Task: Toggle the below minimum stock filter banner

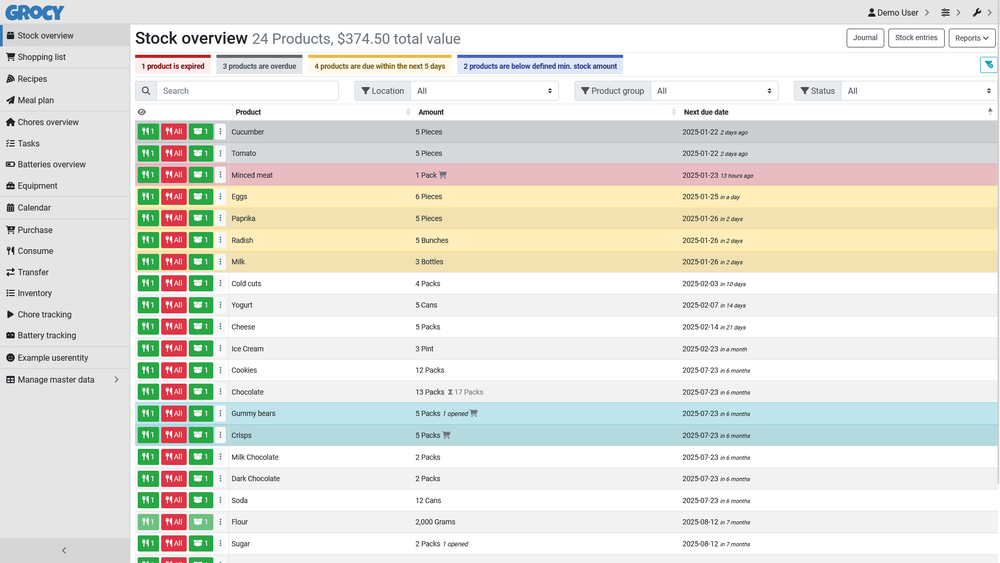Action: tap(540, 66)
